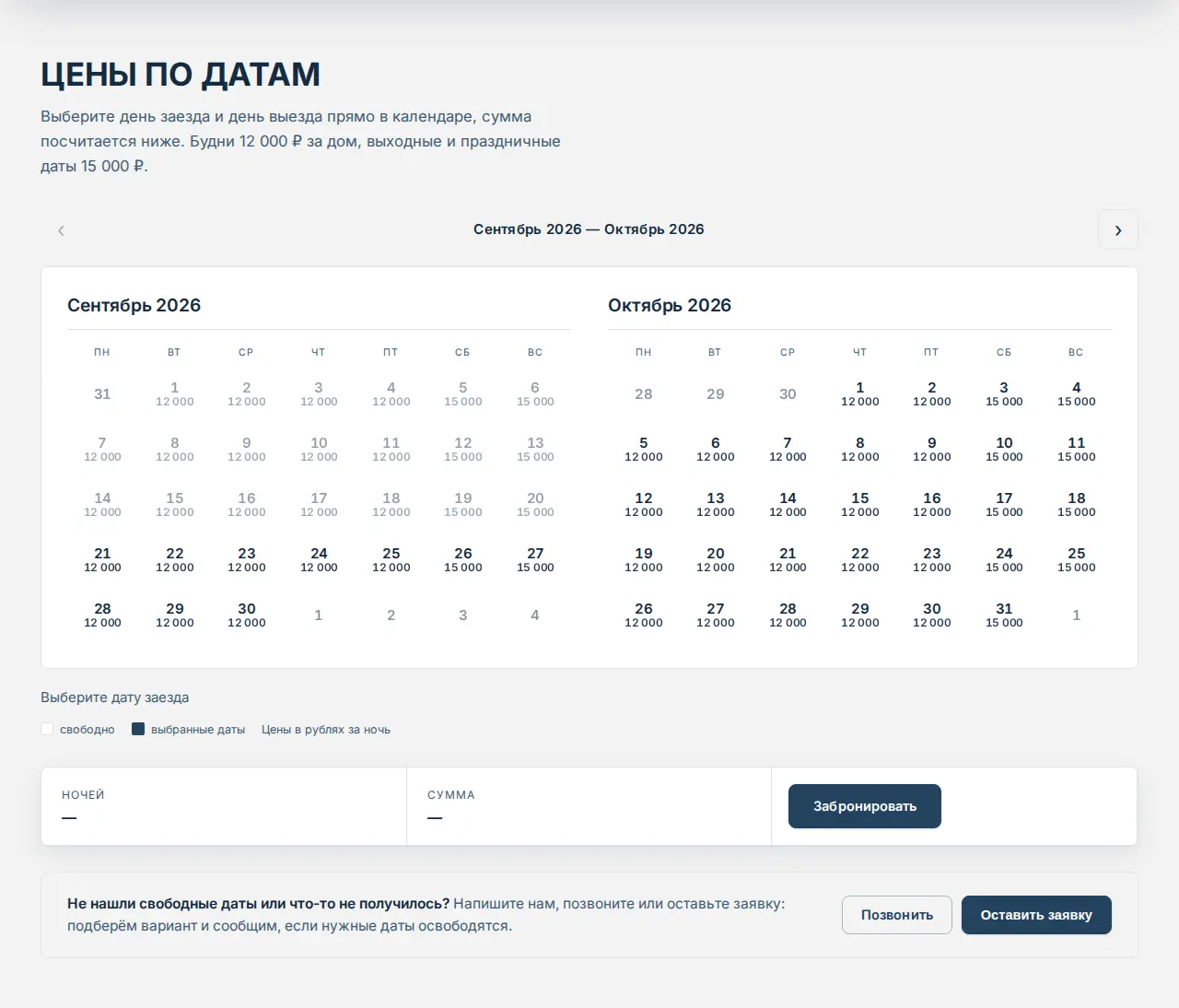The height and width of the screenshot is (1008, 1179).
Task: Select September 21 as check-in date
Action: (x=102, y=559)
